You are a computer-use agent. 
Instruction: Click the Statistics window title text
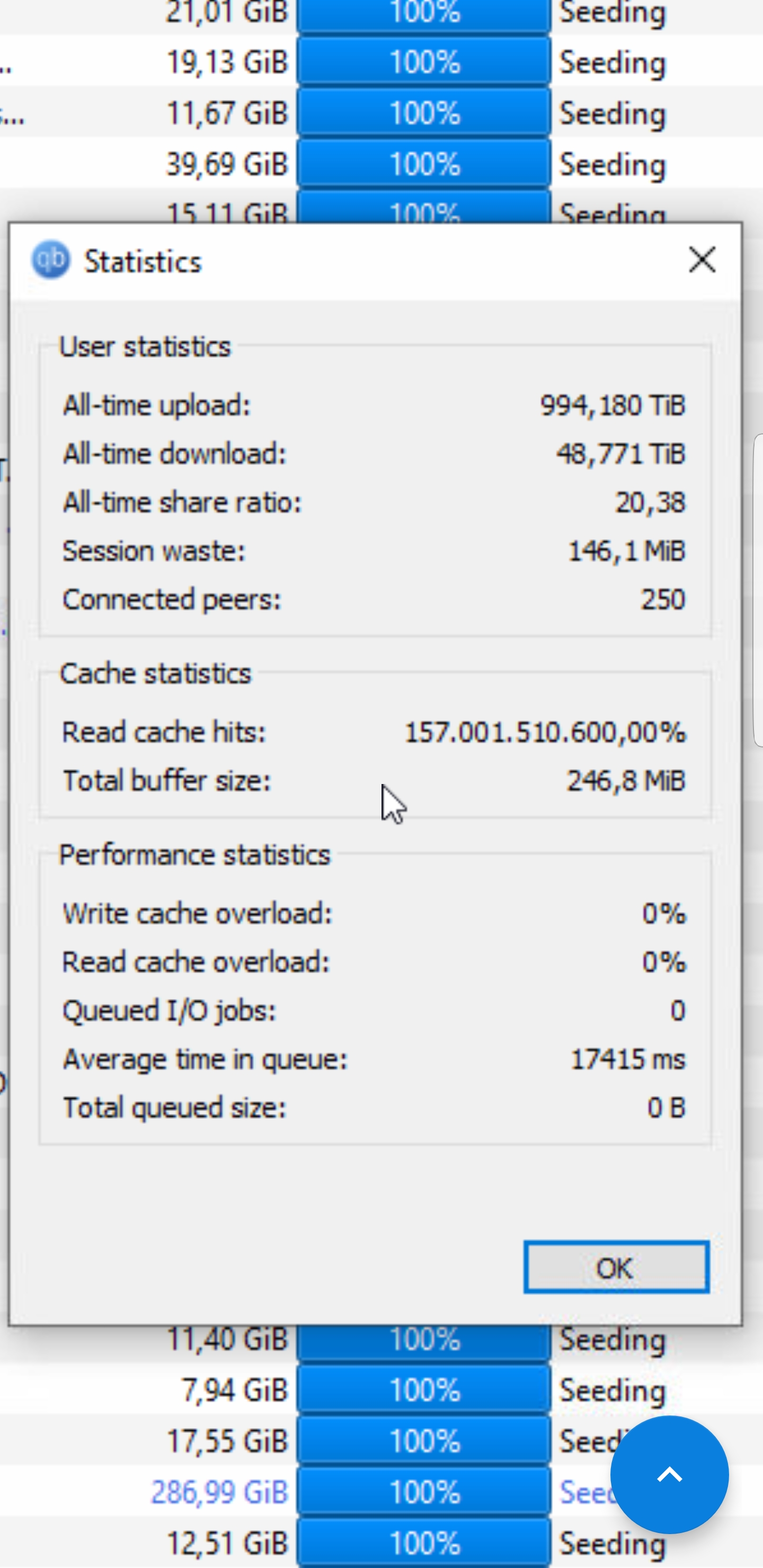143,262
